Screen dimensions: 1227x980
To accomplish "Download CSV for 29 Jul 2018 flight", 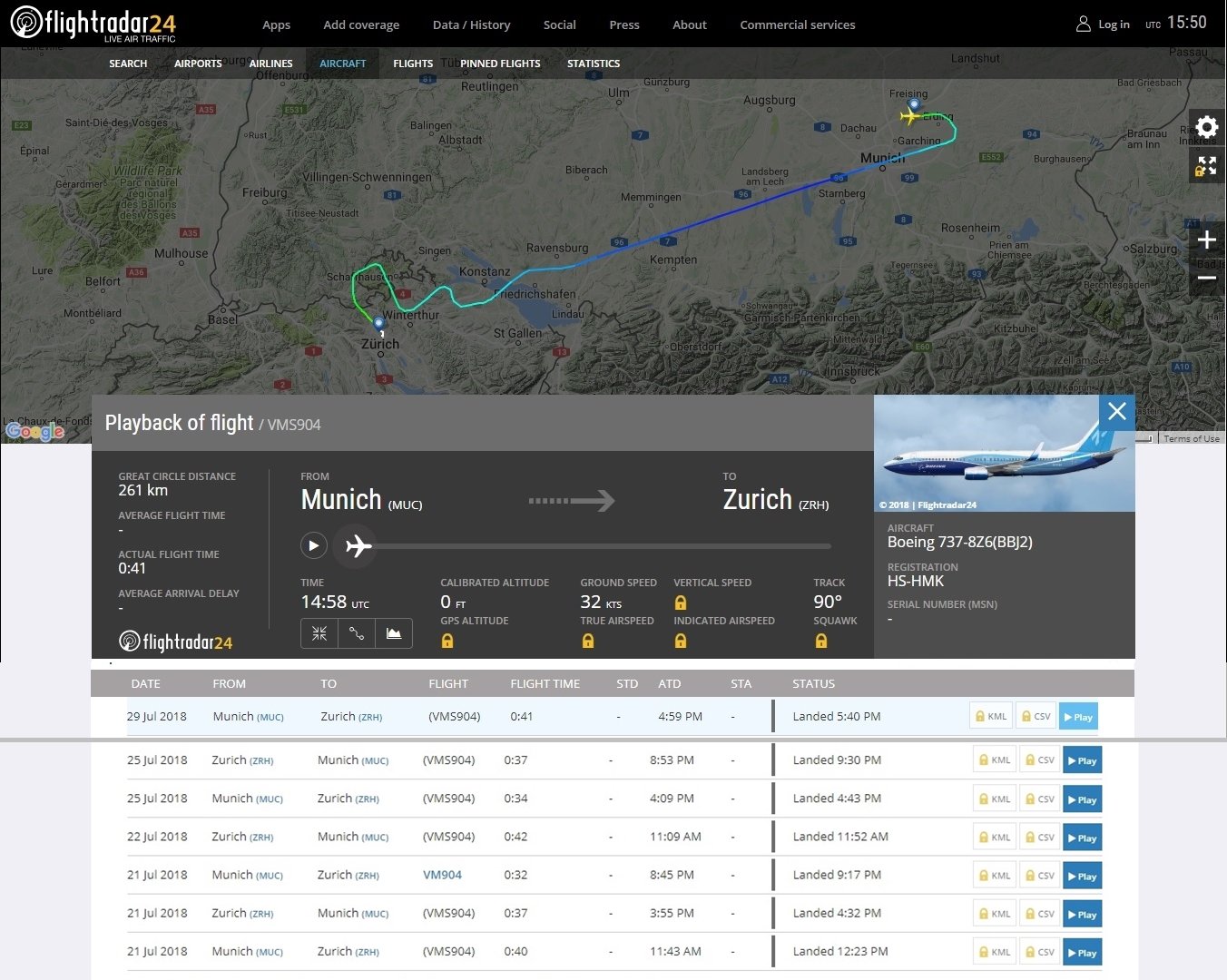I will pyautogui.click(x=1036, y=716).
